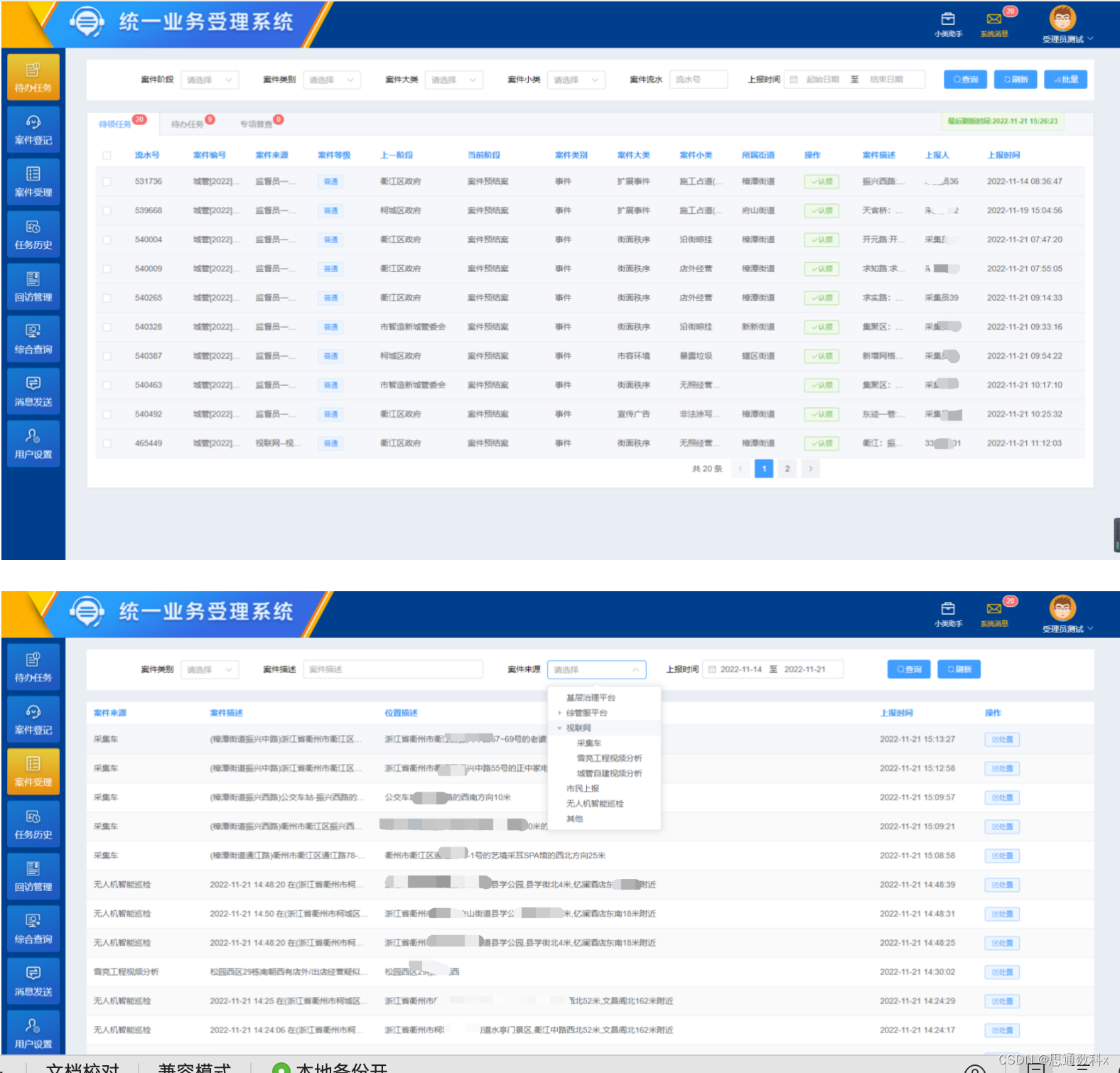Image resolution: width=1120 pixels, height=1073 pixels.
Task: Click the 起始日期 date field
Action: pos(822,80)
